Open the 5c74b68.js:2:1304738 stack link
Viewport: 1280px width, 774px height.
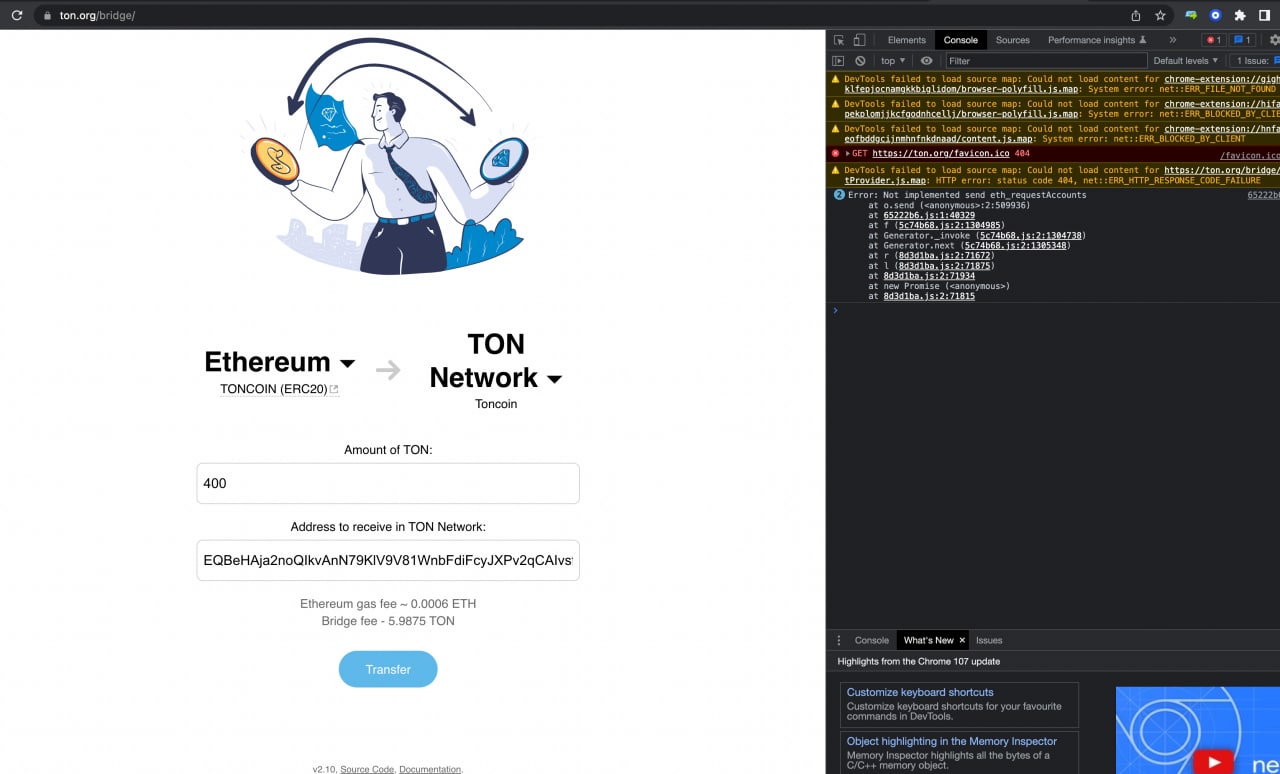(1032, 236)
